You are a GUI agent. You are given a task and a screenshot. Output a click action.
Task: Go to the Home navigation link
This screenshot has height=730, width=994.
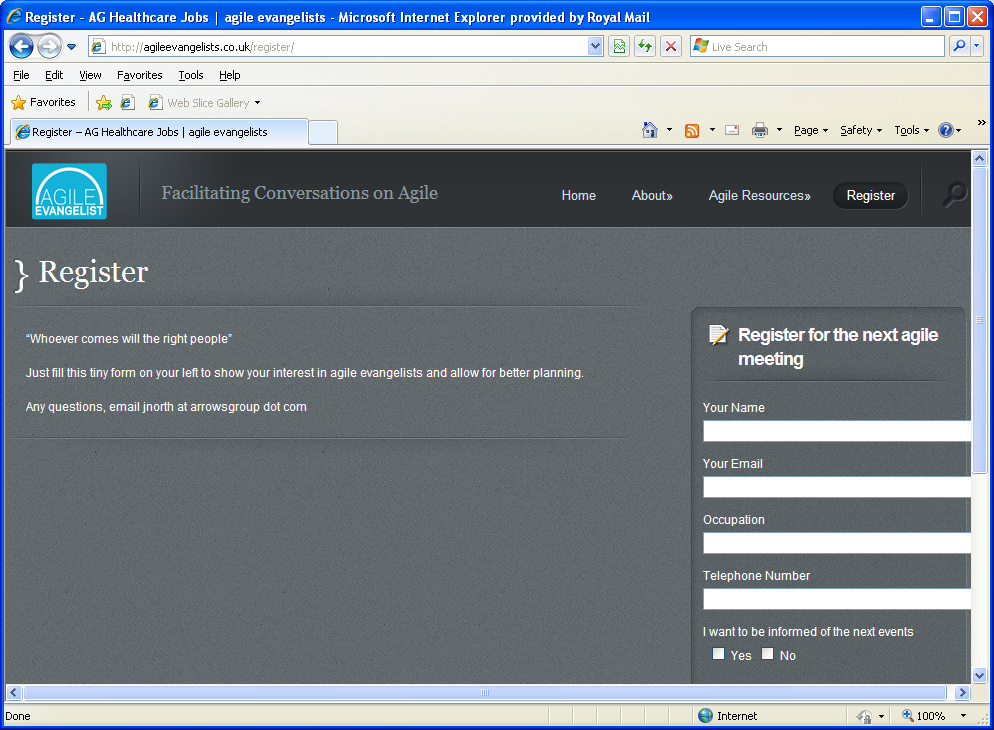click(x=578, y=195)
